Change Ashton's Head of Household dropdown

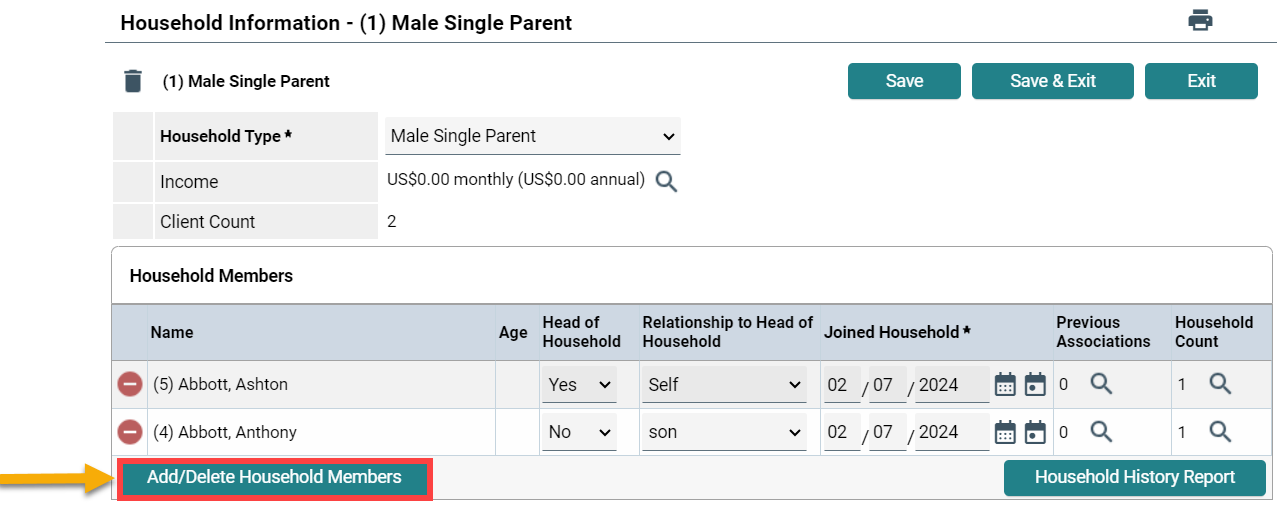[x=579, y=384]
